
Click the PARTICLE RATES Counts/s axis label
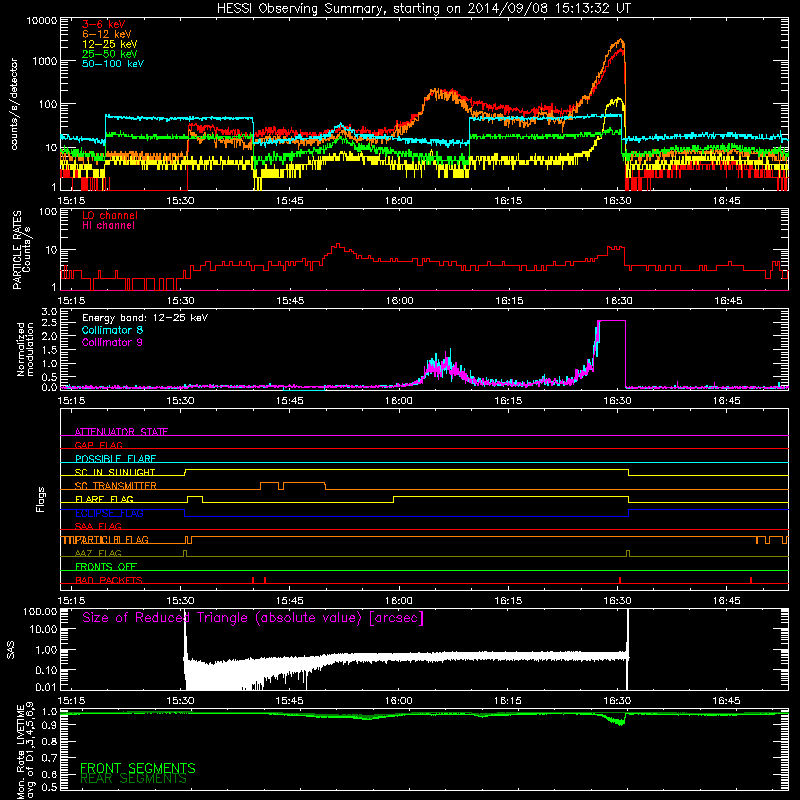pyautogui.click(x=21, y=249)
